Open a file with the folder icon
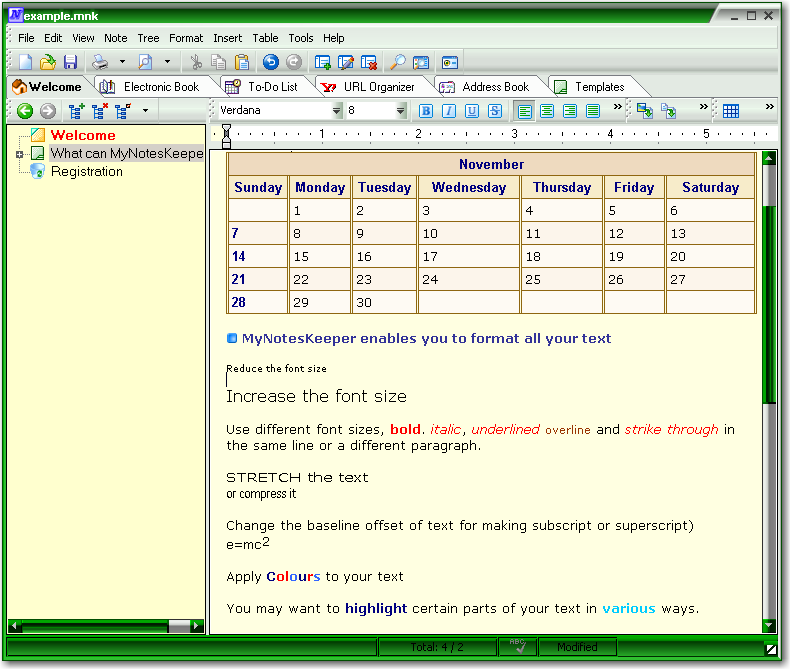This screenshot has width=790, height=669. click(48, 62)
